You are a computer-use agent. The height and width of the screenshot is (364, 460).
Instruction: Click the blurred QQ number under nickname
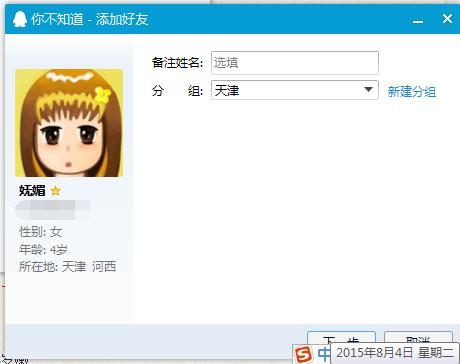(53, 210)
